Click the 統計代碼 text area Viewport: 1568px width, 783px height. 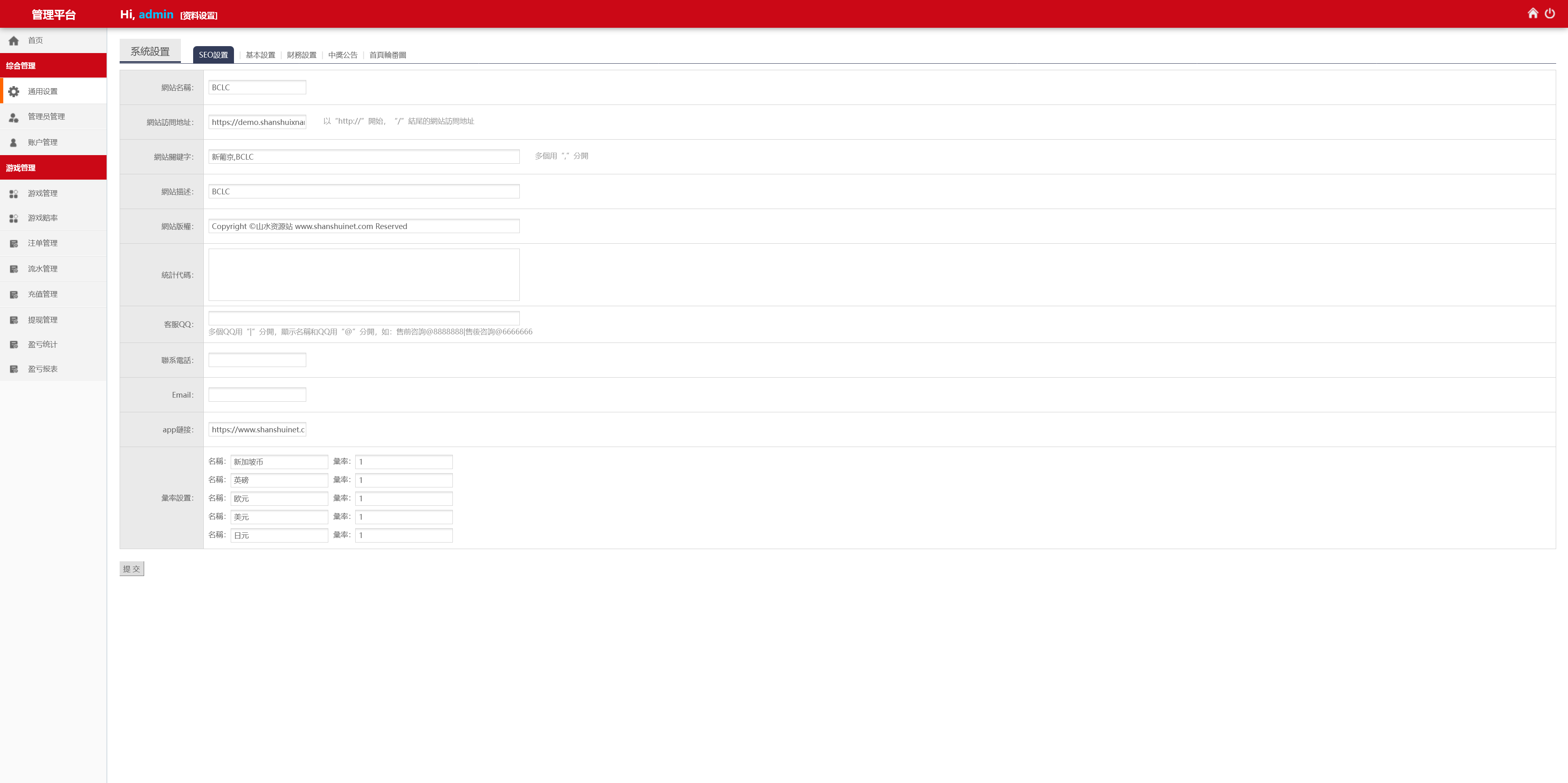(364, 274)
